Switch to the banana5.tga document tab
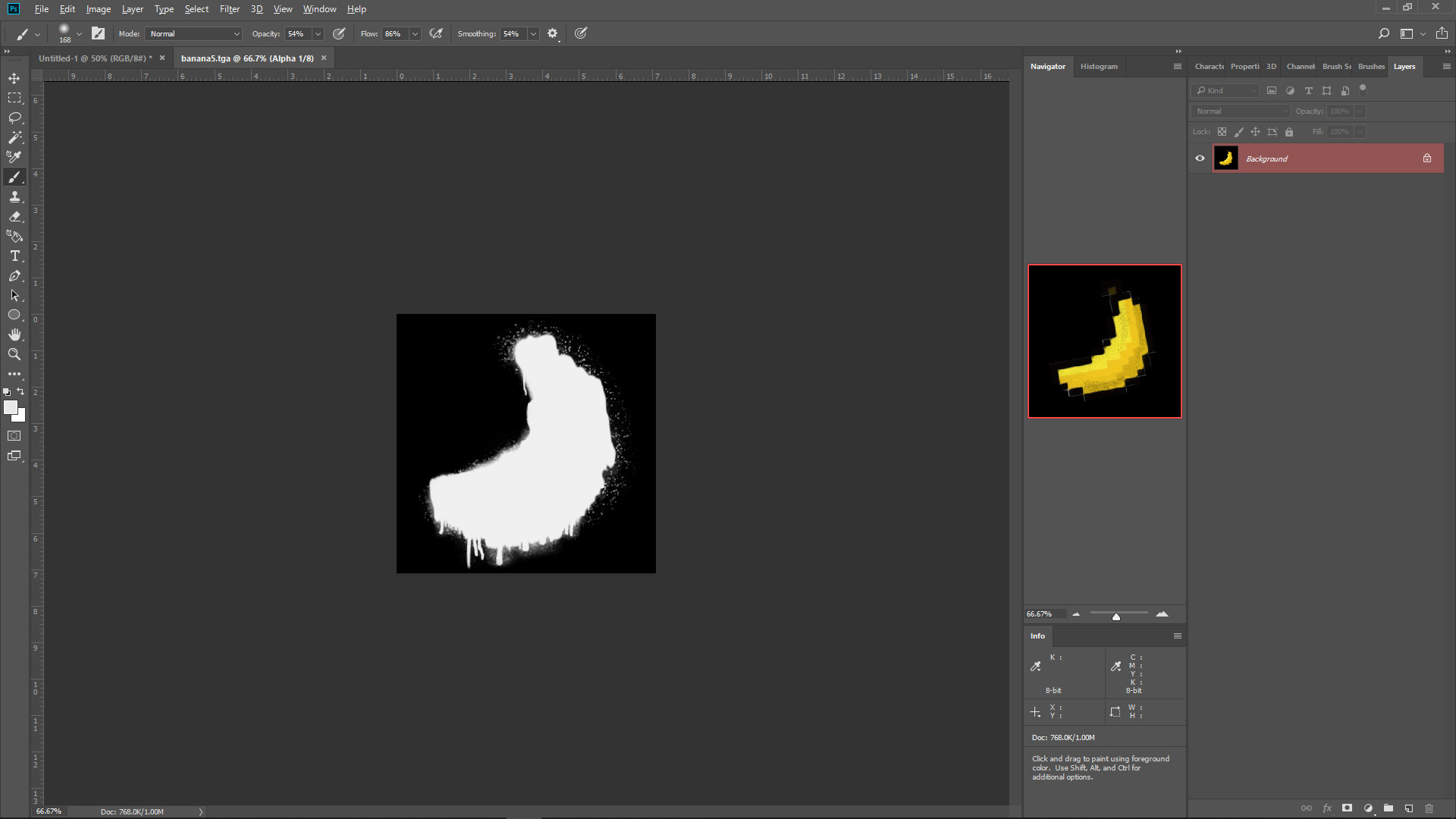This screenshot has width=1456, height=819. click(x=246, y=58)
